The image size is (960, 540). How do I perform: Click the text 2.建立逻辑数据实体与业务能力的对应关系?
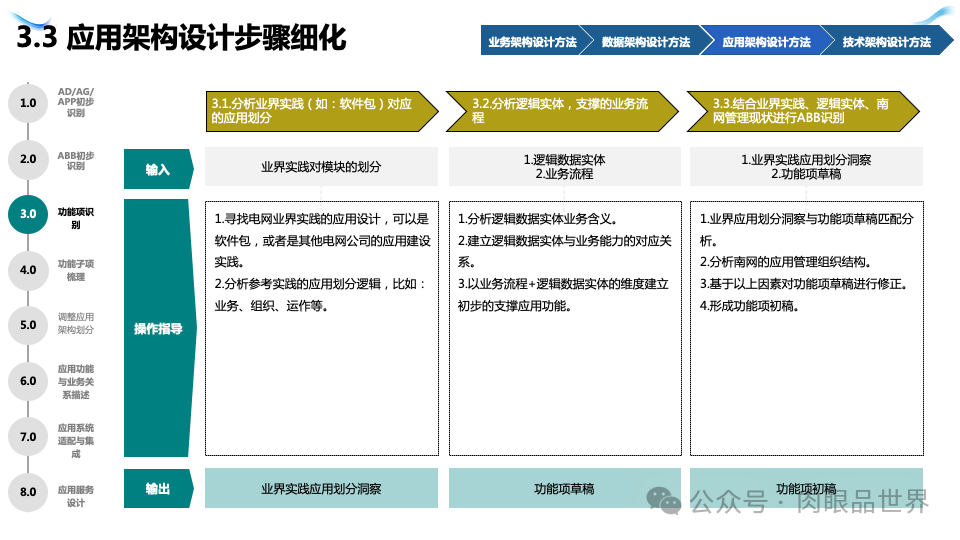[564, 251]
